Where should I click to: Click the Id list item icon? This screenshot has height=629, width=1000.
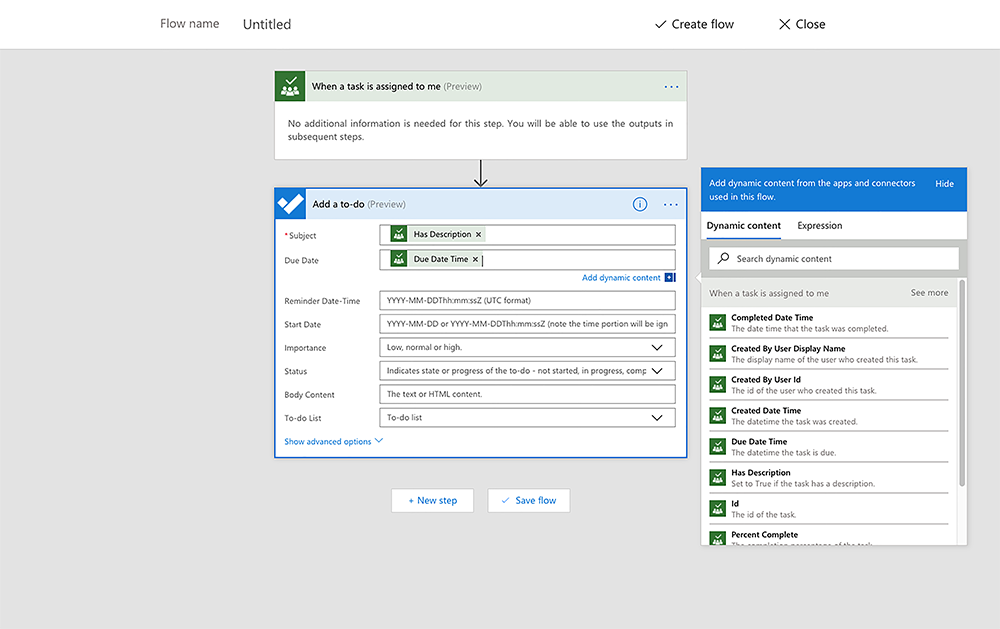coord(717,508)
